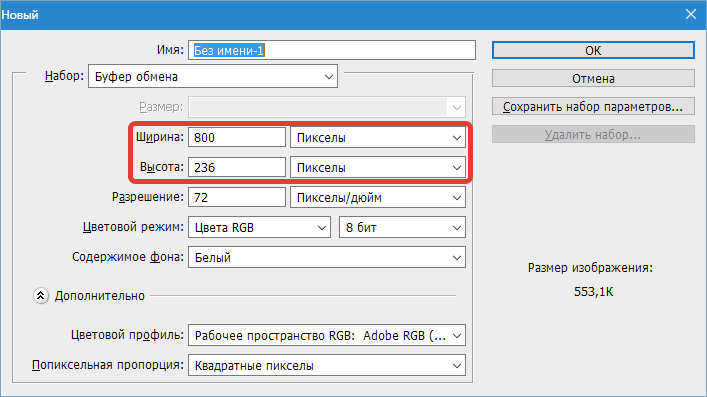Click the Имя text field
707x397 pixels.
(x=332, y=50)
